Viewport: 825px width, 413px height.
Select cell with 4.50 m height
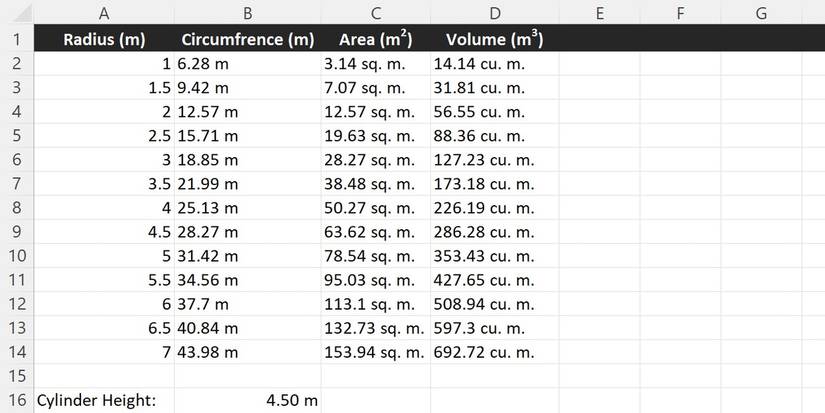point(248,400)
